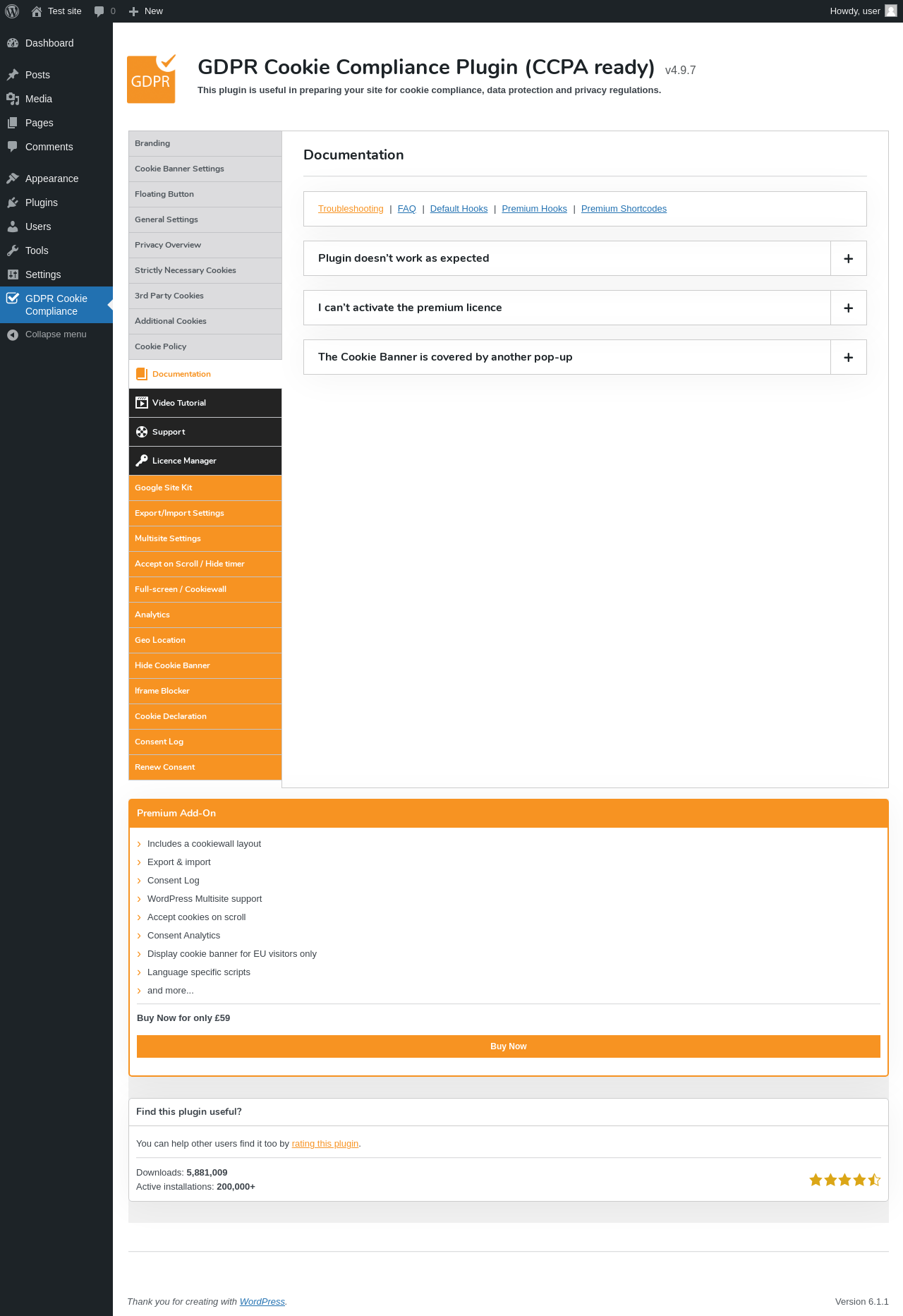Click the WordPress footer link
903x1316 pixels.
point(262,1302)
